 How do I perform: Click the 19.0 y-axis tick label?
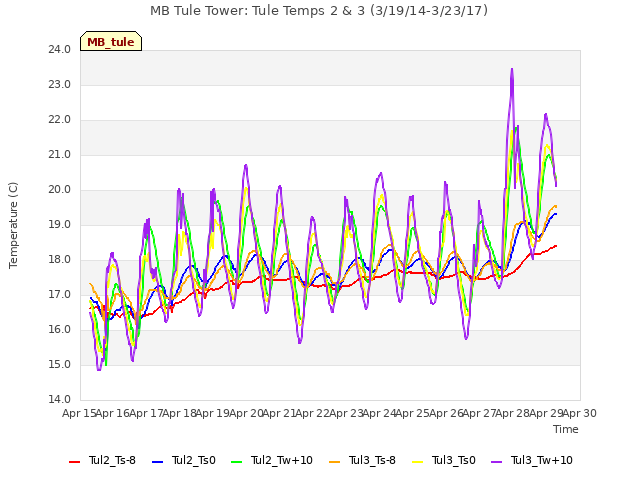tap(60, 225)
